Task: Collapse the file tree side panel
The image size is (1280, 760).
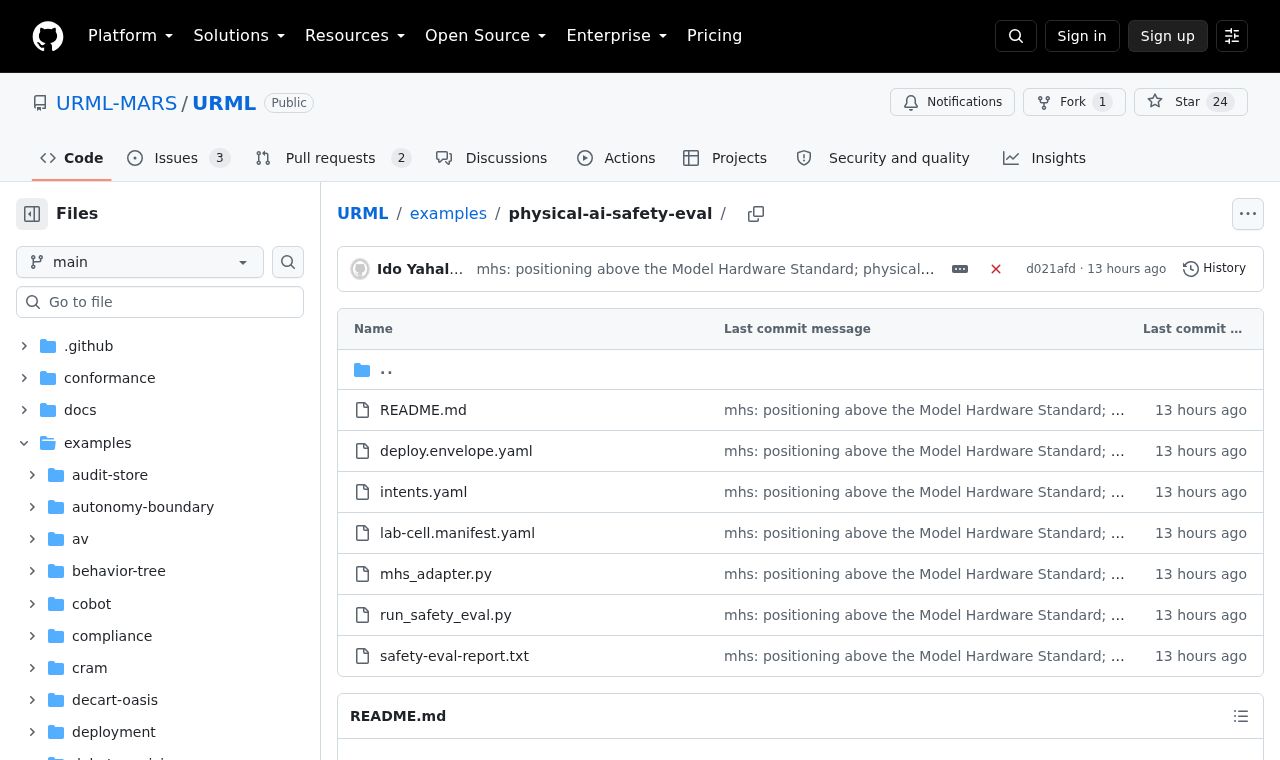Action: (32, 214)
